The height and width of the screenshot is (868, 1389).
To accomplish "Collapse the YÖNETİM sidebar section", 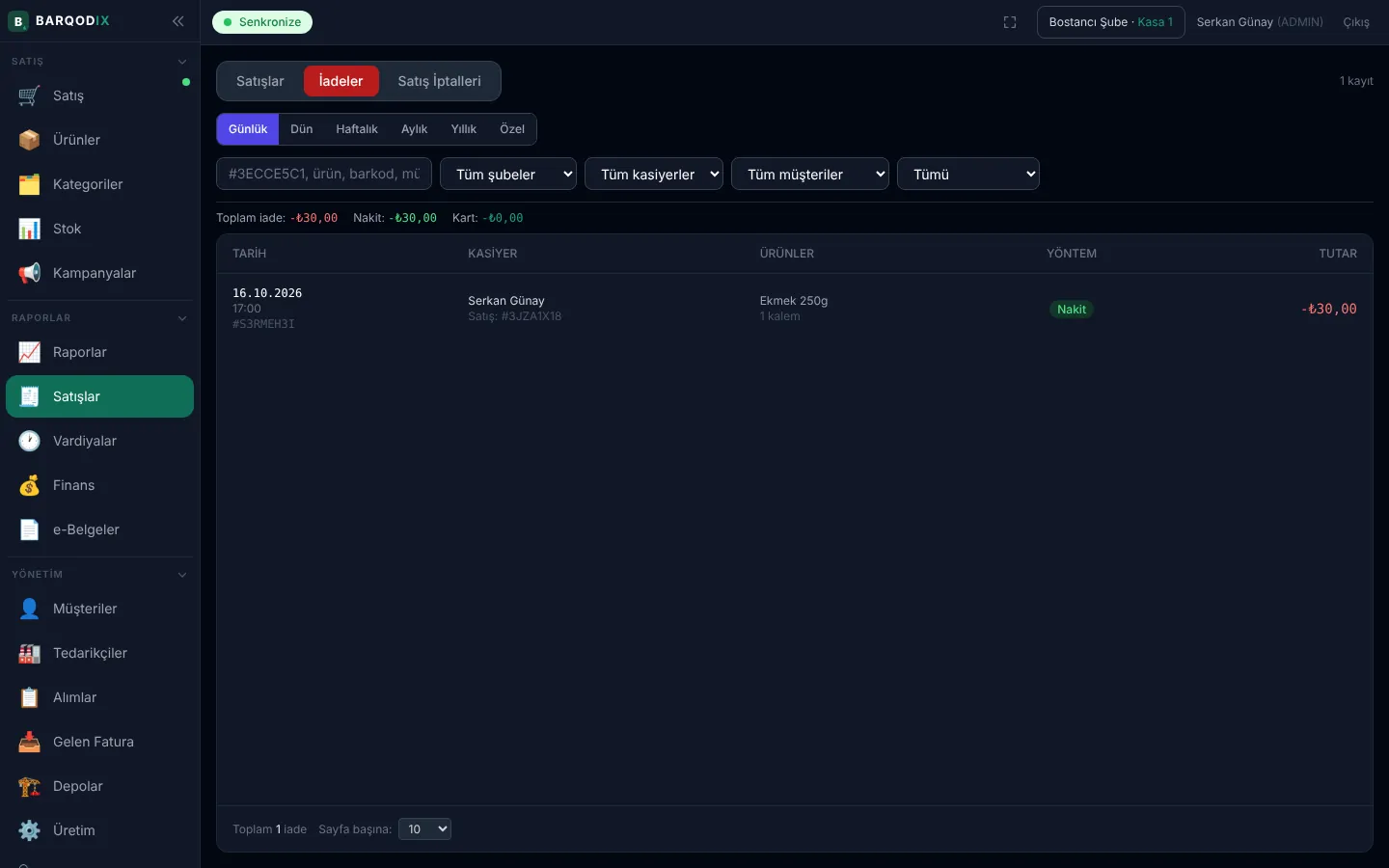I will point(182,575).
